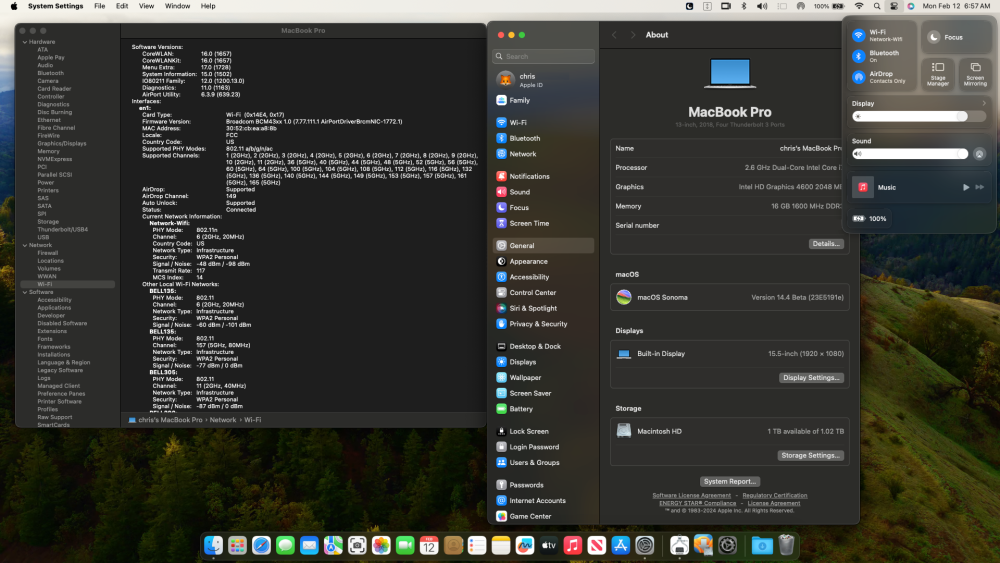
Task: Select Bluetooth under Hardware in System Information
Action: (x=50, y=73)
